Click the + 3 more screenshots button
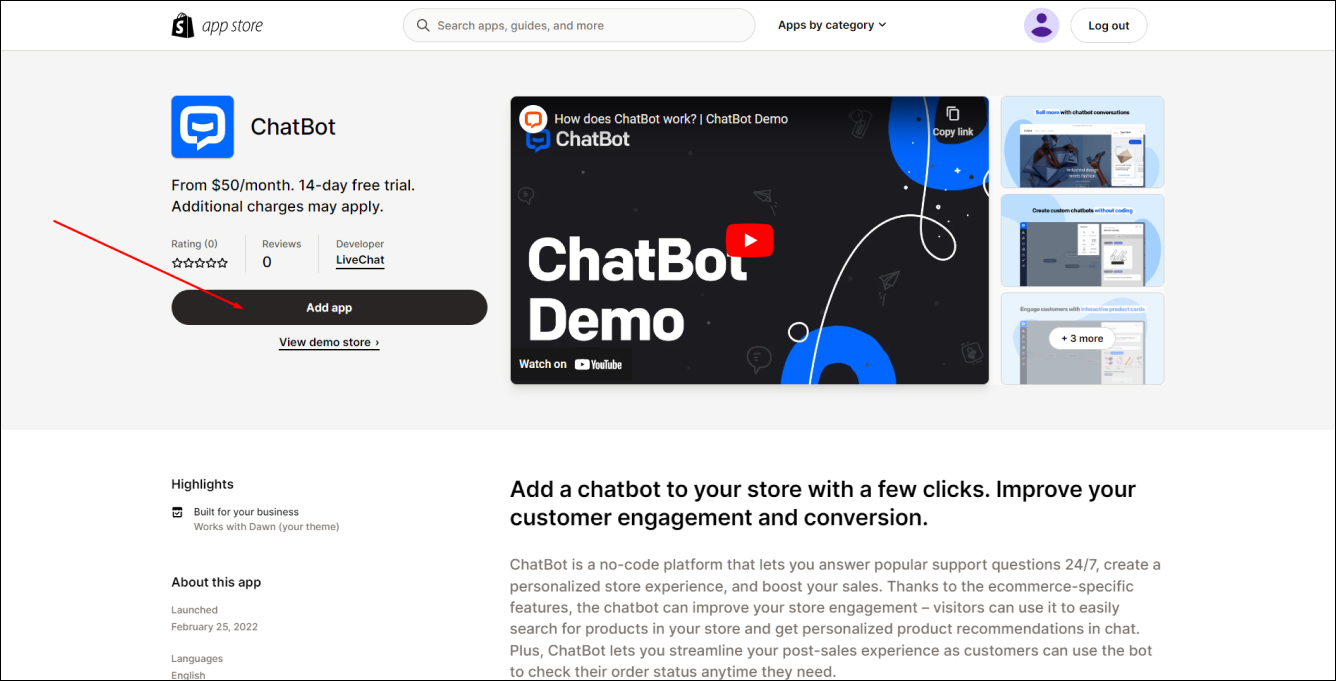The height and width of the screenshot is (681, 1336). [x=1082, y=338]
